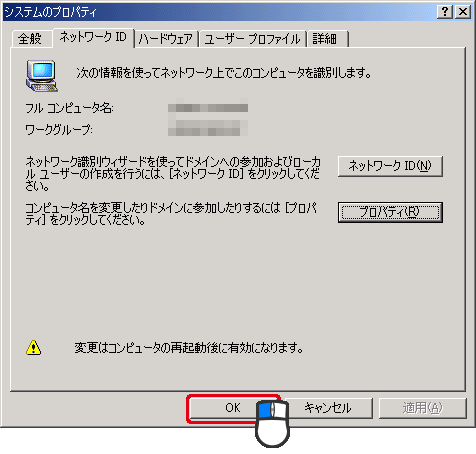Click the システムのプロパティ title bar
The image size is (476, 454).
pos(218,12)
